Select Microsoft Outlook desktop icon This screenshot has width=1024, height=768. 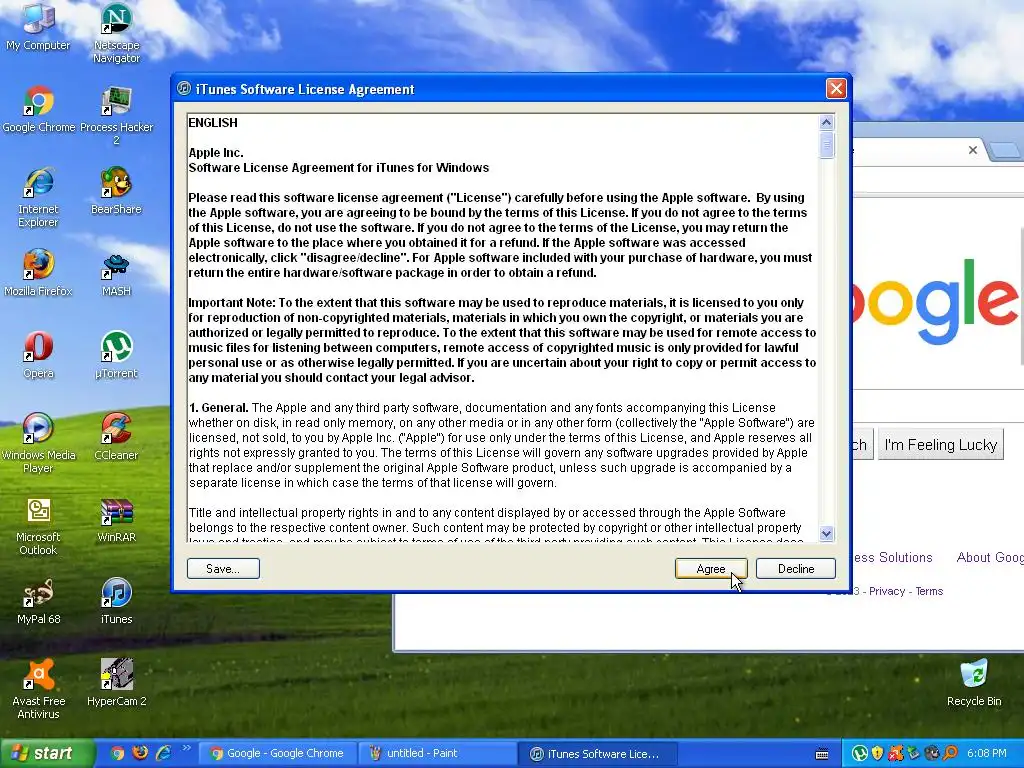[38, 526]
